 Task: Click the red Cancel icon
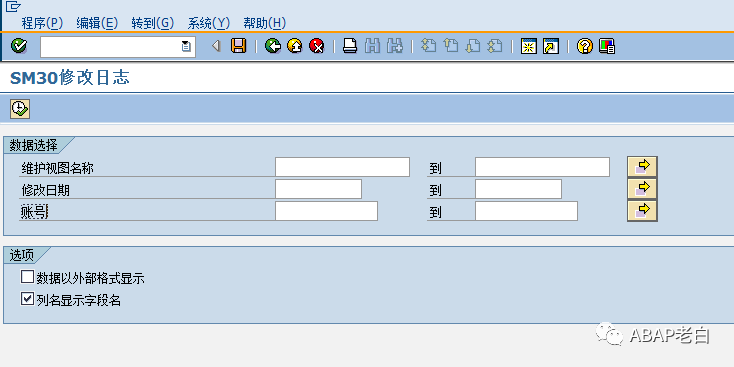tap(316, 46)
